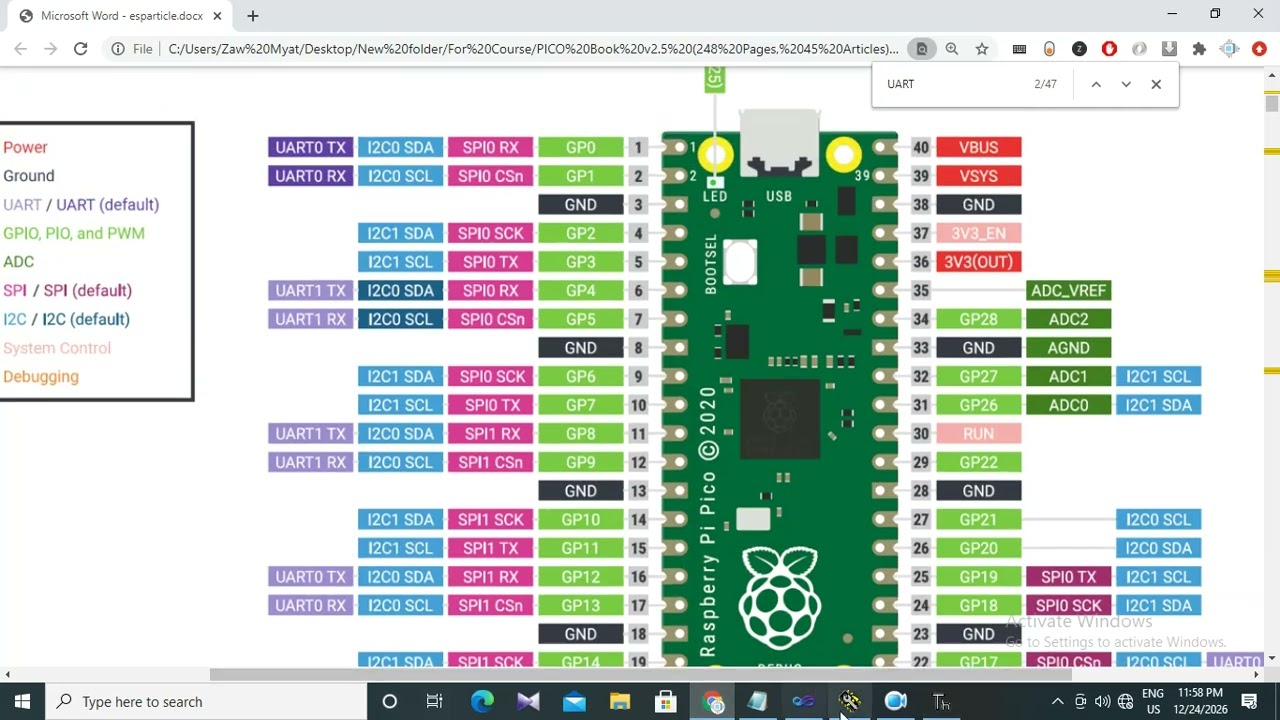
Task: Click the BOOTSEL button on the Pico board
Action: click(740, 260)
